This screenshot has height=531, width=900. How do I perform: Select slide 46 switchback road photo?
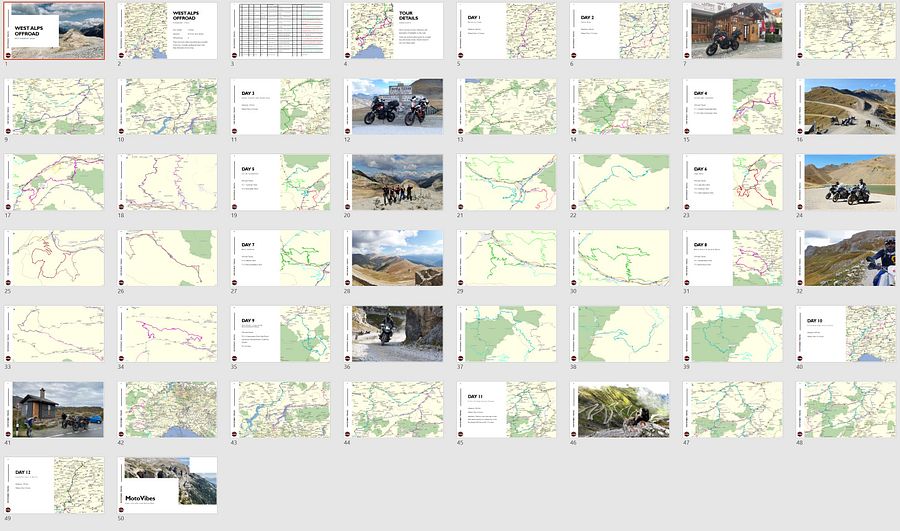tap(620, 410)
